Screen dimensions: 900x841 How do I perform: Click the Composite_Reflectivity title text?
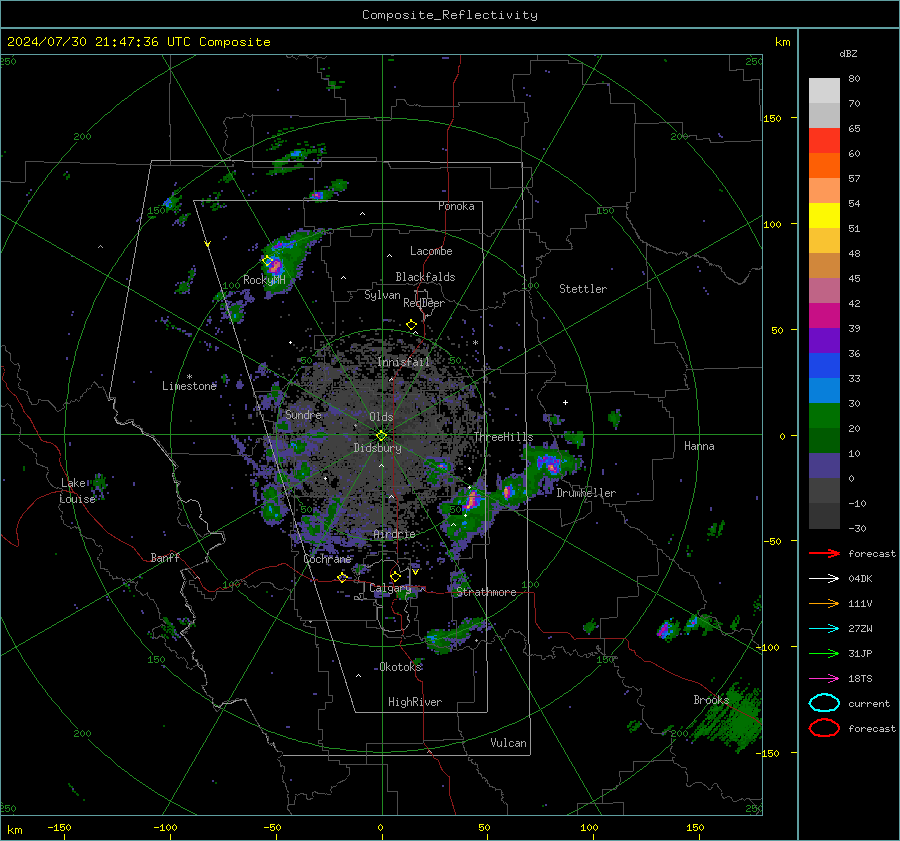coord(450,15)
